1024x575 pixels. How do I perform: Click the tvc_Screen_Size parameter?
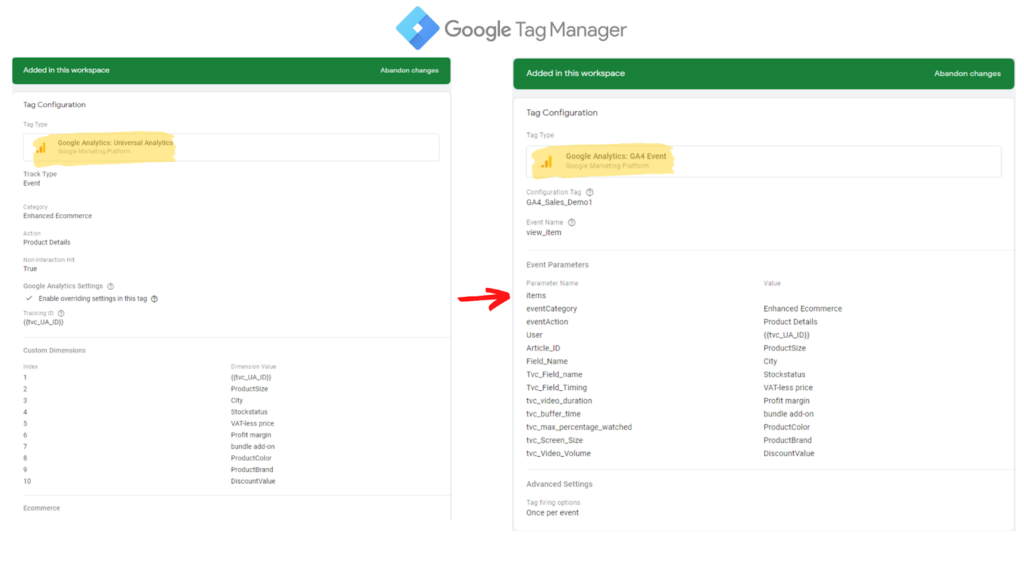(x=554, y=440)
